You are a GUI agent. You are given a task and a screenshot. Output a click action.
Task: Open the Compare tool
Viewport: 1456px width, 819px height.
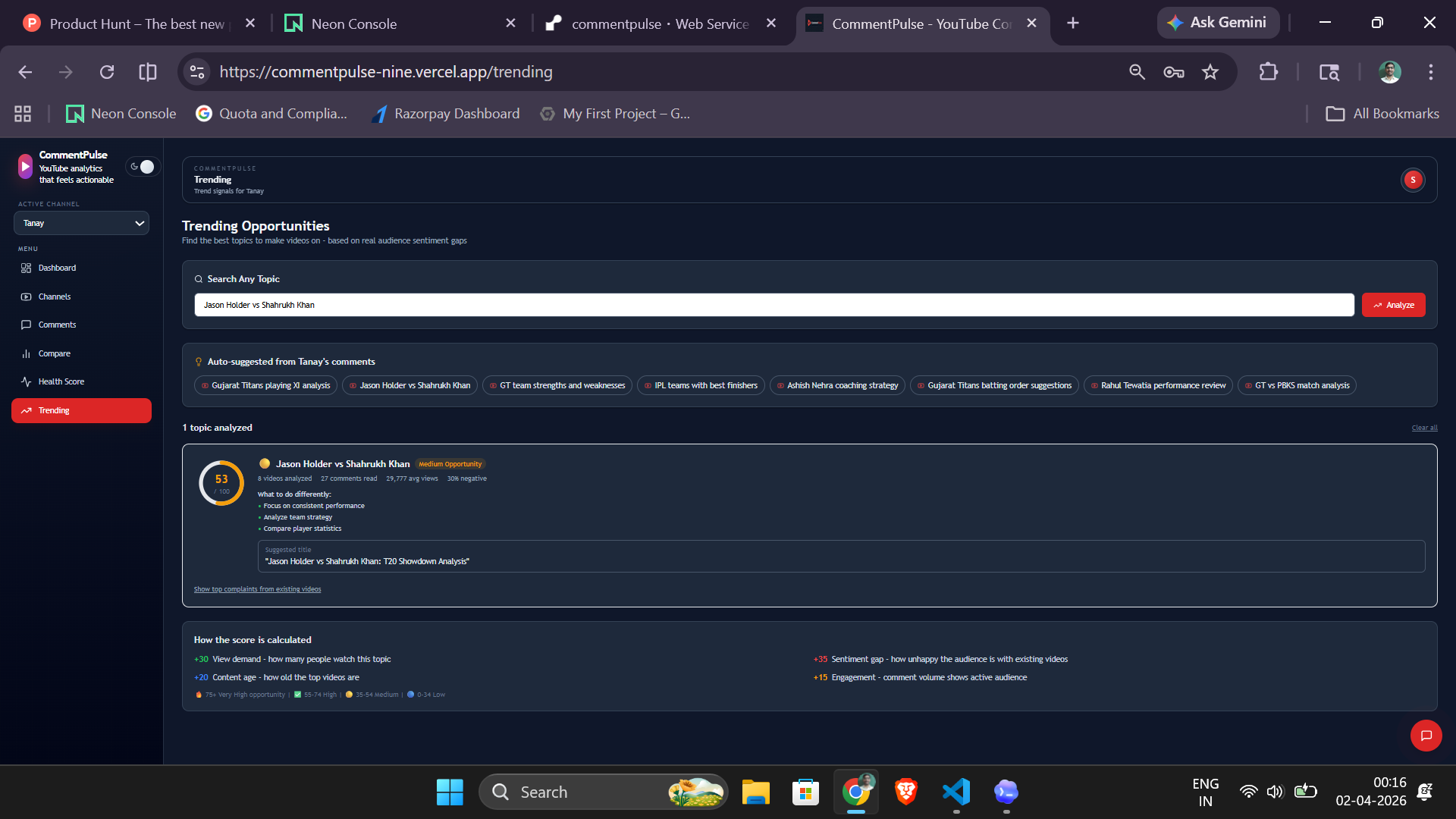point(54,353)
